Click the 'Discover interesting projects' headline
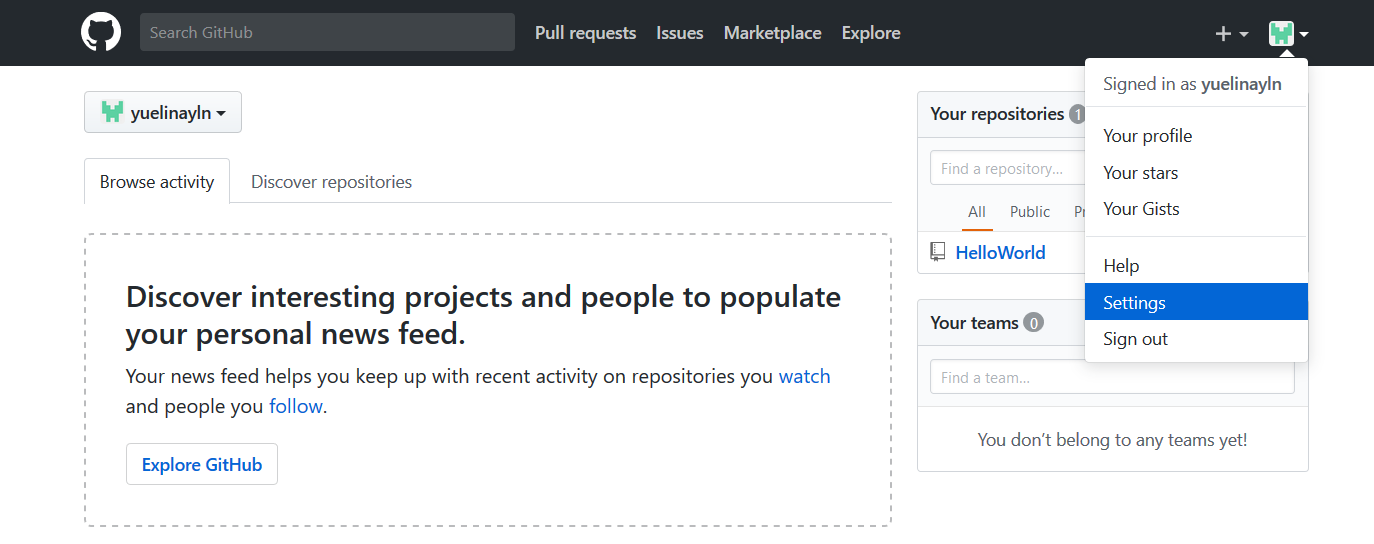This screenshot has width=1374, height=544. pyautogui.click(x=483, y=315)
